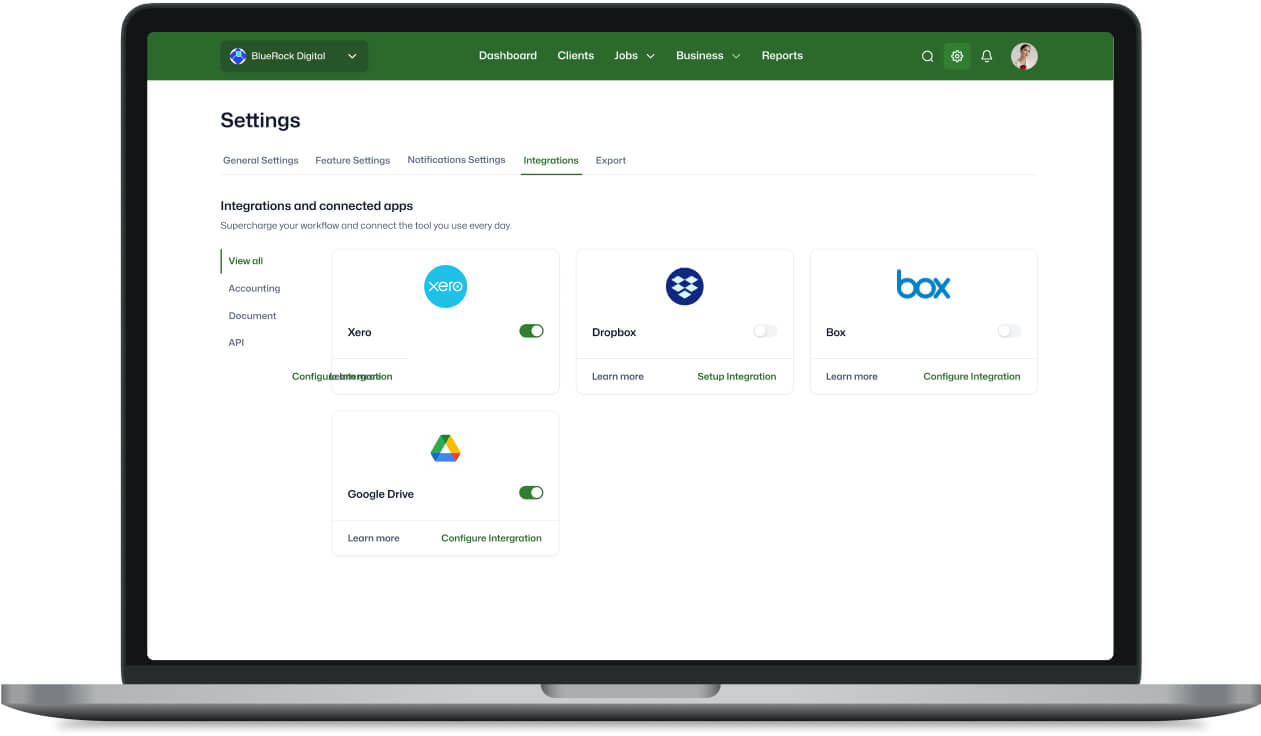Viewport: 1261px width, 736px height.
Task: Select View all category filter
Action: click(246, 261)
